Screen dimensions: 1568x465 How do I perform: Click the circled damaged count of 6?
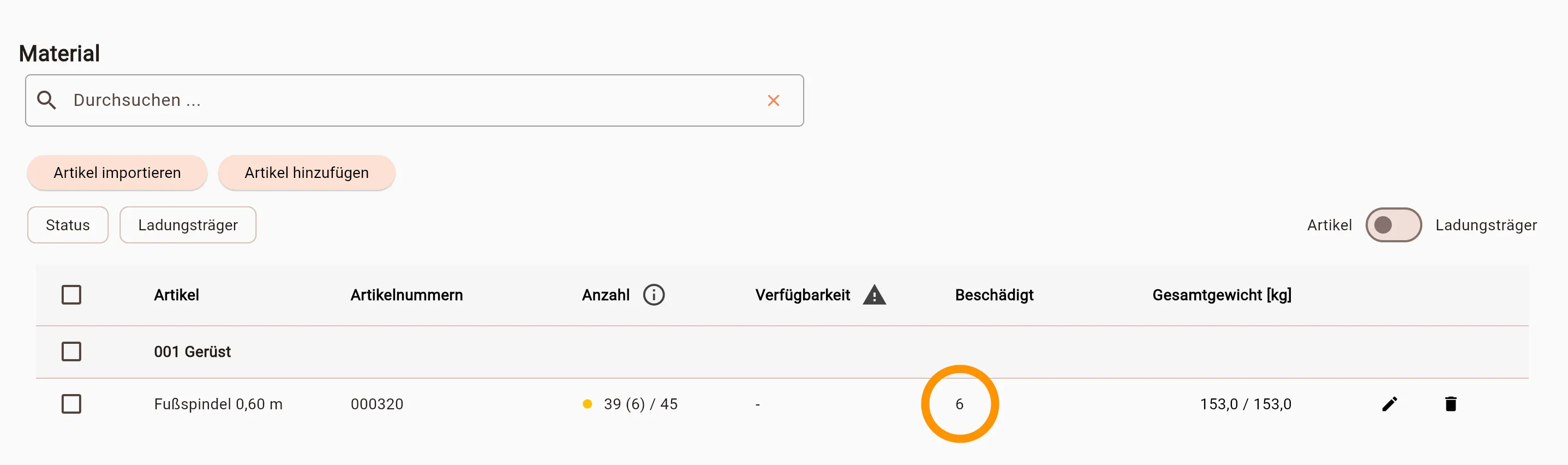[x=960, y=403]
